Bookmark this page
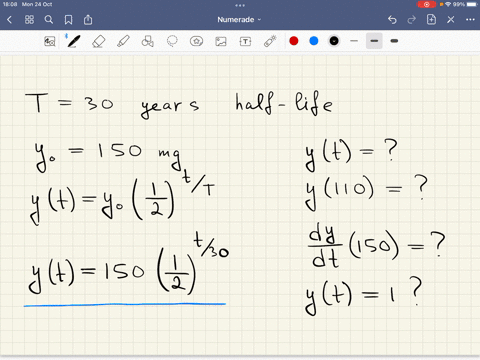 (68, 20)
